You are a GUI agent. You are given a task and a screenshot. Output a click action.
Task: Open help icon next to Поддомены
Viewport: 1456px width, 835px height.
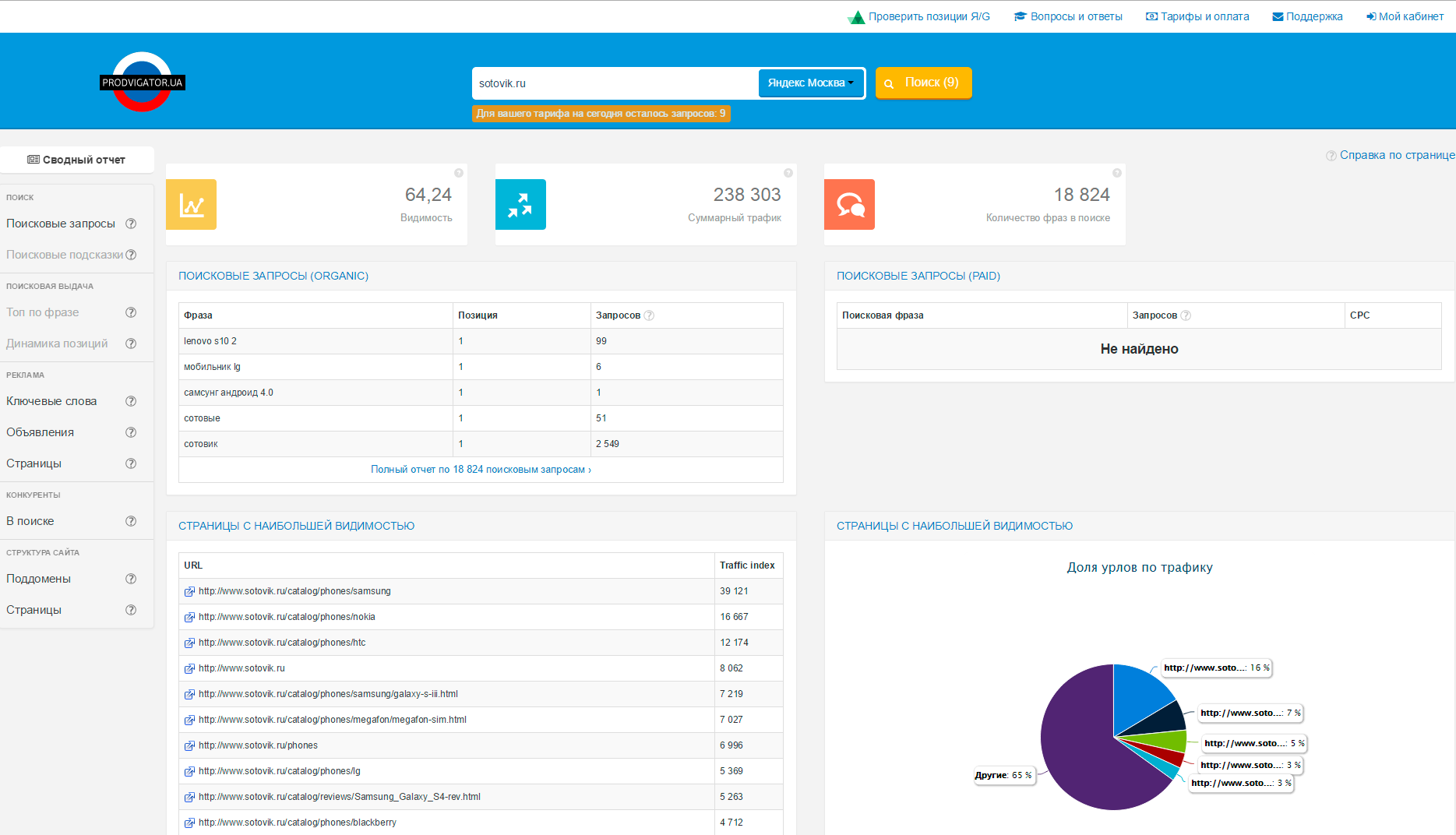(x=131, y=579)
